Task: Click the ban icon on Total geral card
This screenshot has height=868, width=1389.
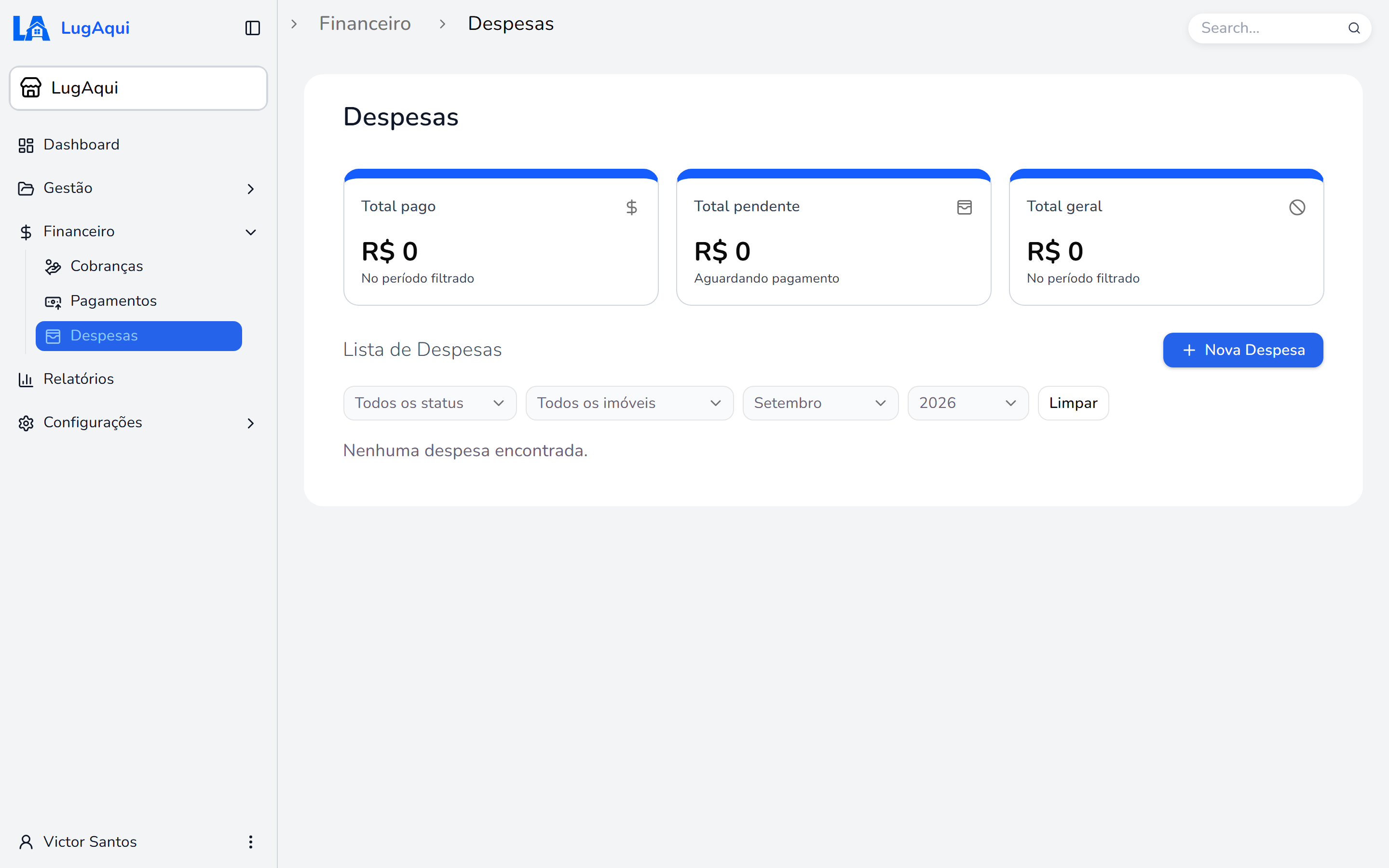Action: click(1297, 207)
